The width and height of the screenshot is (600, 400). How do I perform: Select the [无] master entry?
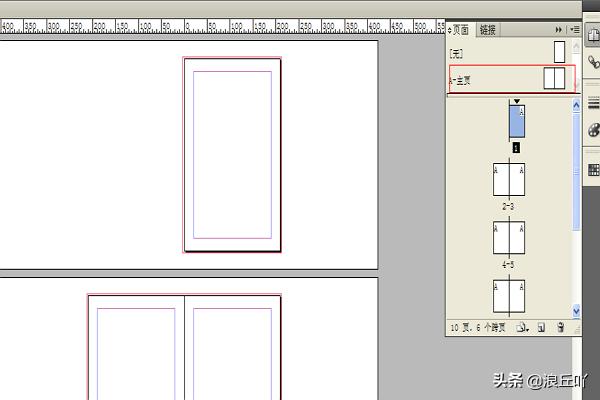pyautogui.click(x=500, y=52)
